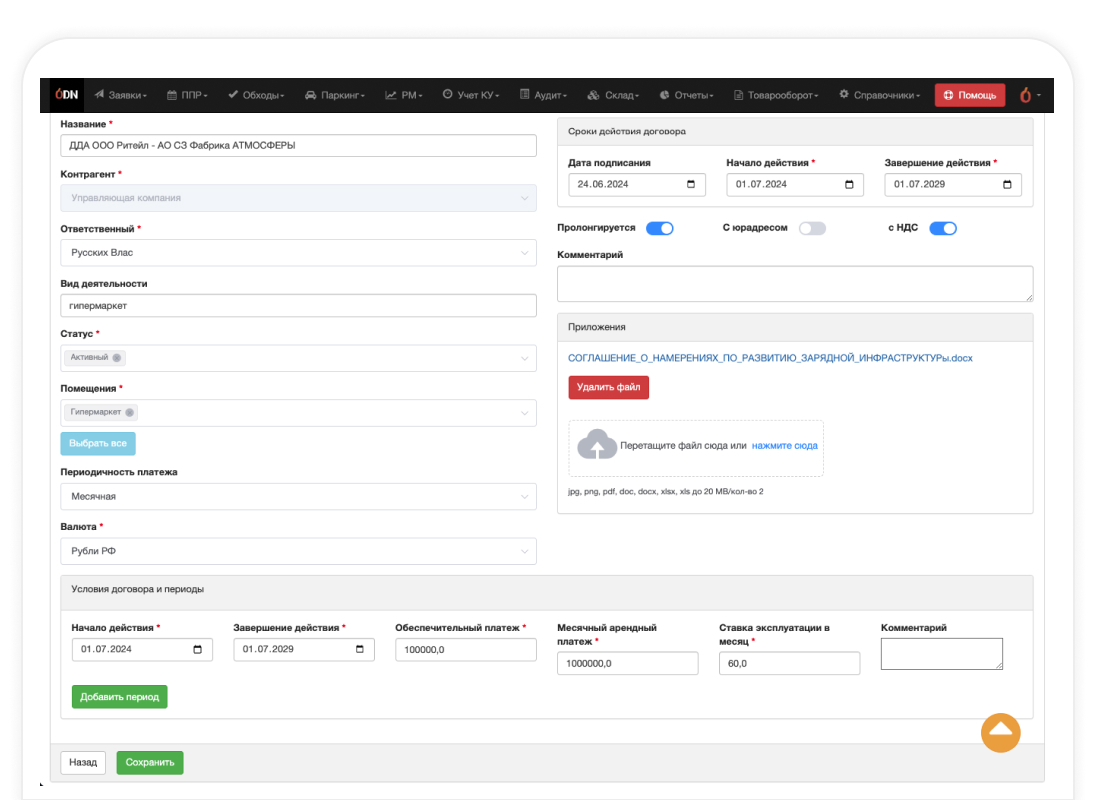Screen dimensions: 1100x800
Task: Click the Добавить период button
Action: pyautogui.click(x=119, y=697)
